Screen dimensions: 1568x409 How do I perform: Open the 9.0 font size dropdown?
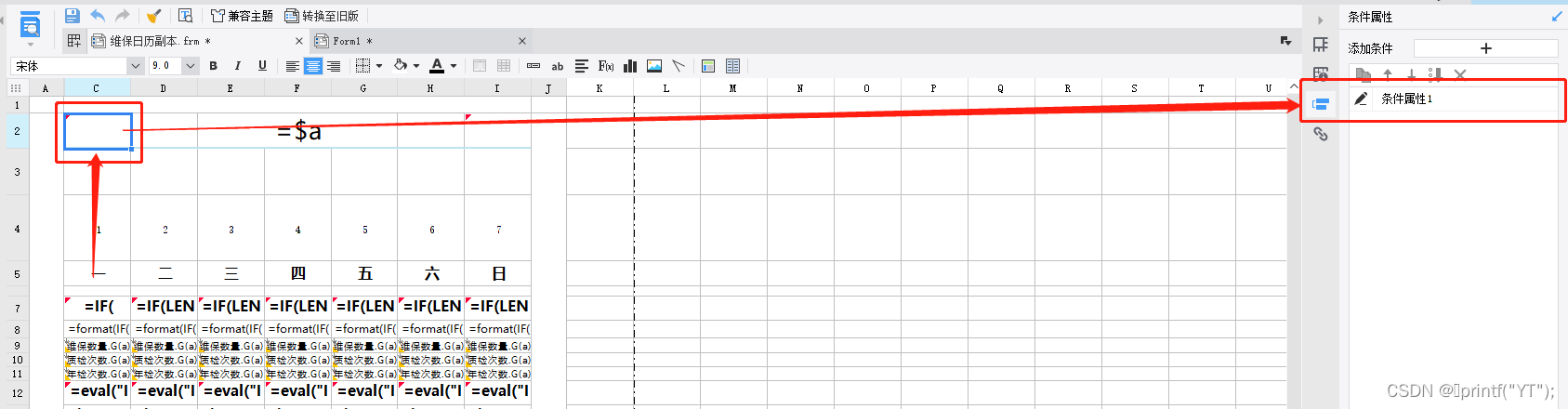[x=191, y=66]
